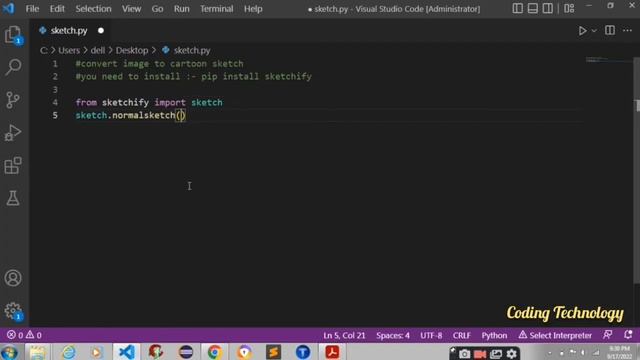Viewport: 640px width, 360px height.
Task: Click 'pip install sketchify' comment text
Action: click(x=256, y=76)
